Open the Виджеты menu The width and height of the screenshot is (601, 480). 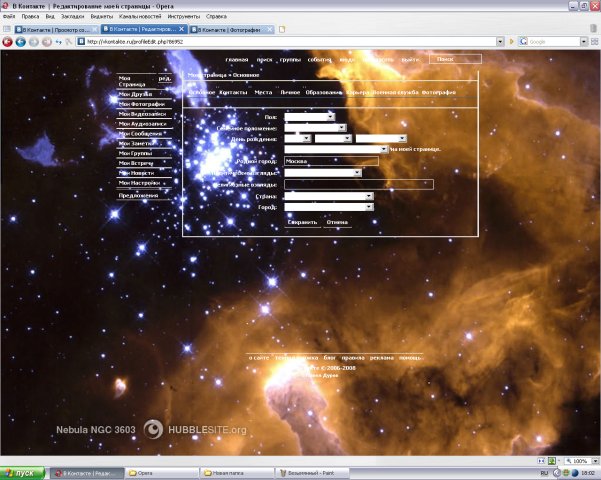pyautogui.click(x=102, y=16)
